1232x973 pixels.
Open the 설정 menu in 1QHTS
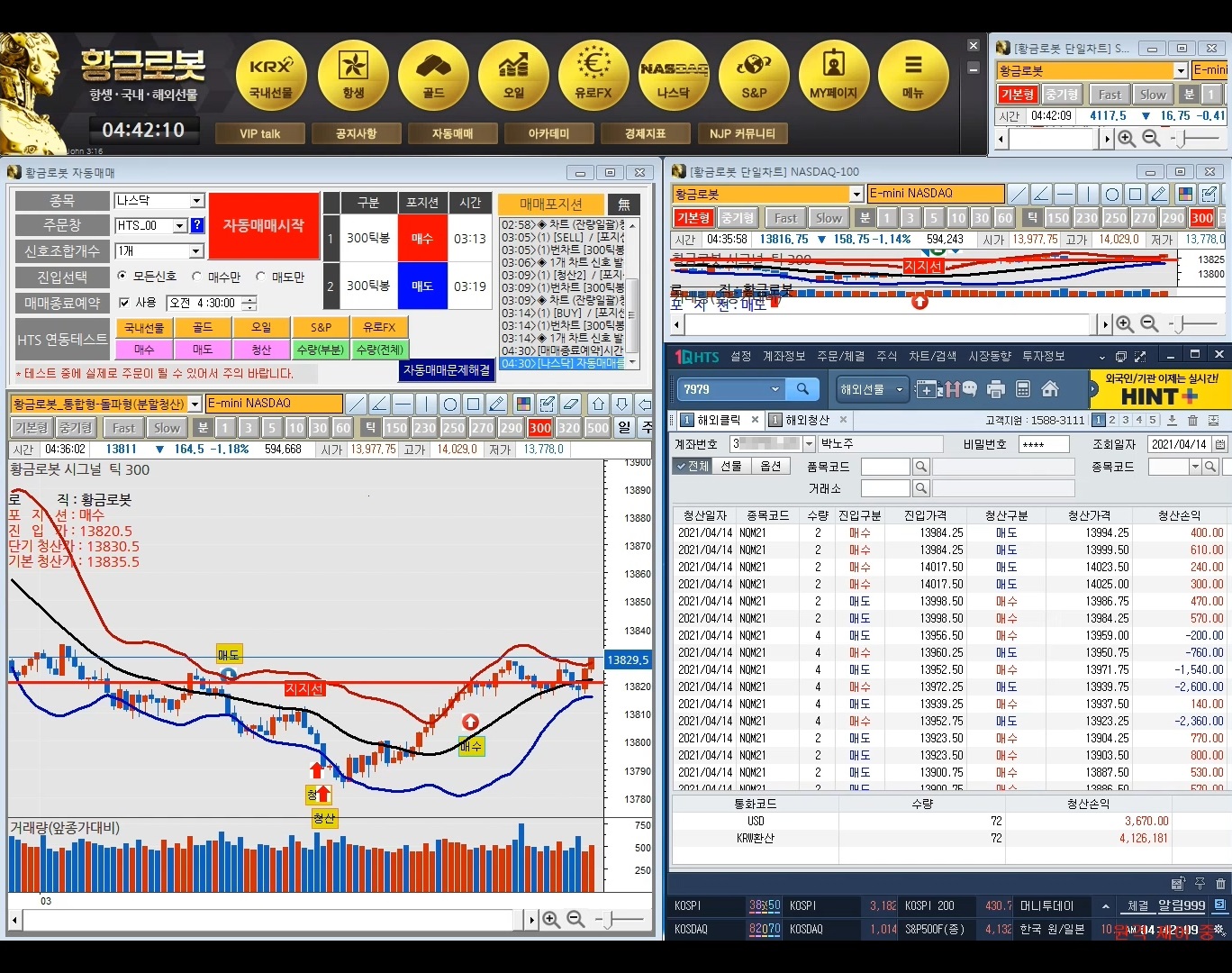click(x=741, y=357)
